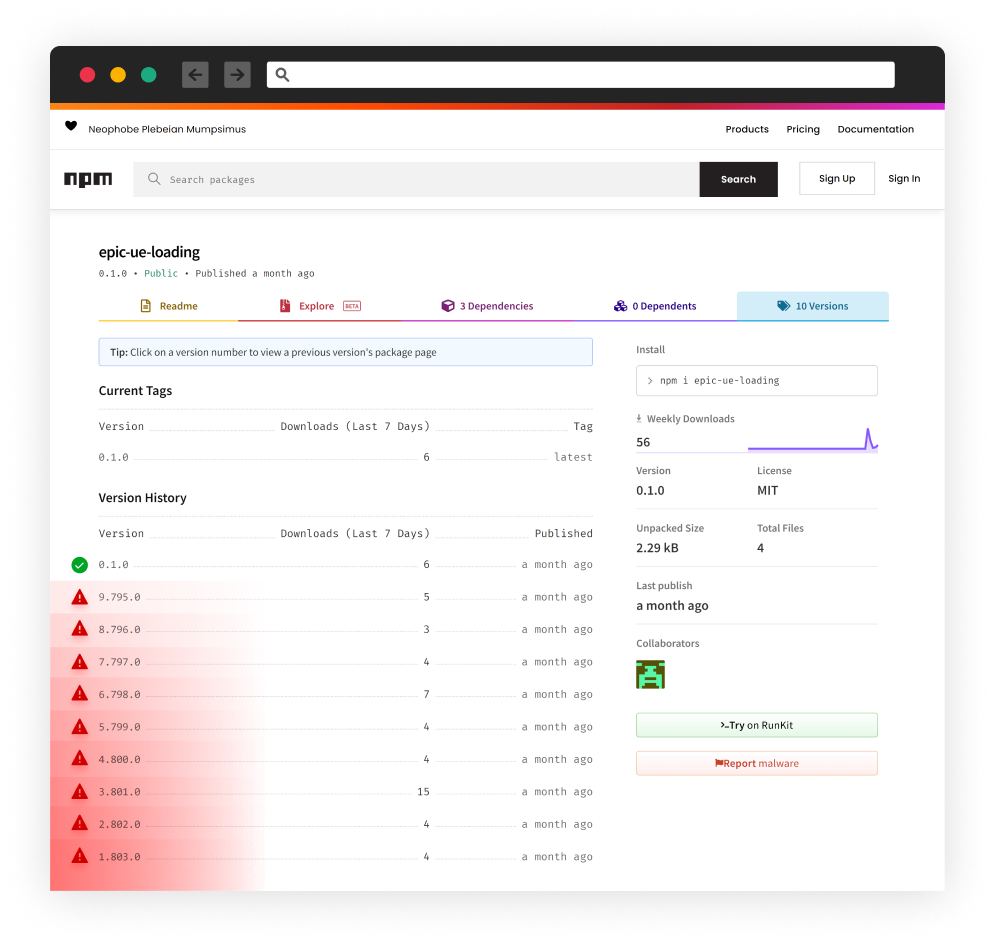The width and height of the screenshot is (995, 945).
Task: Open the Explore beta tab
Action: point(320,306)
